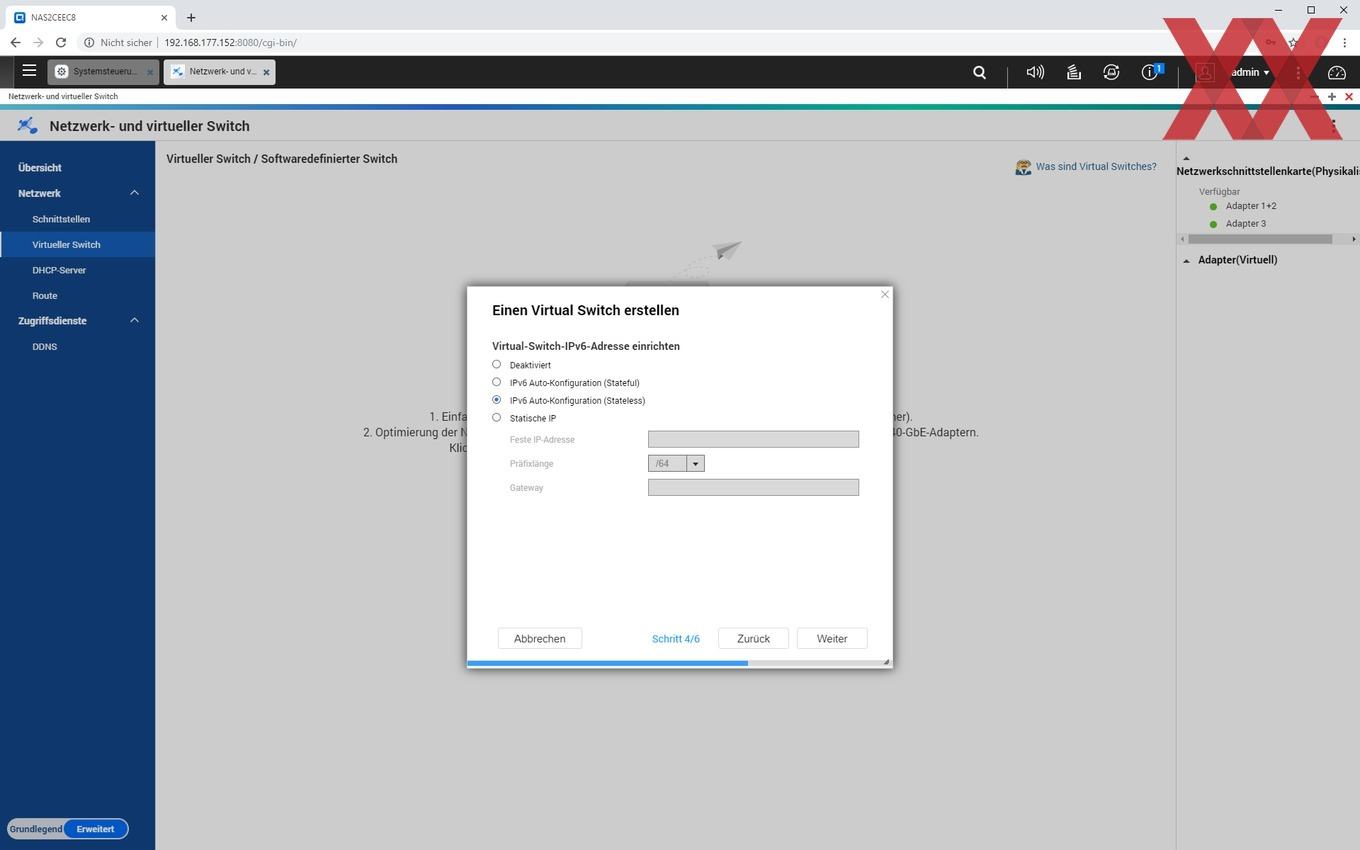
Task: Open the external devices icon
Action: 1111,72
